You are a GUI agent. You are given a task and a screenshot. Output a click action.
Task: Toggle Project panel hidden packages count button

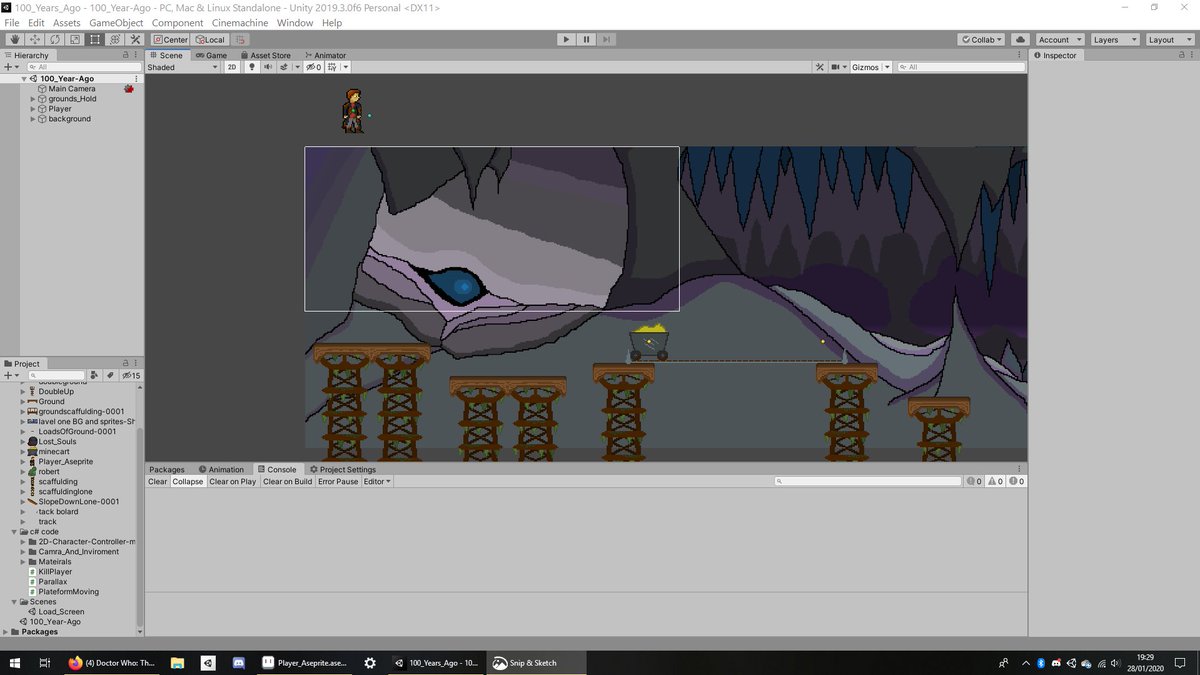pos(130,375)
